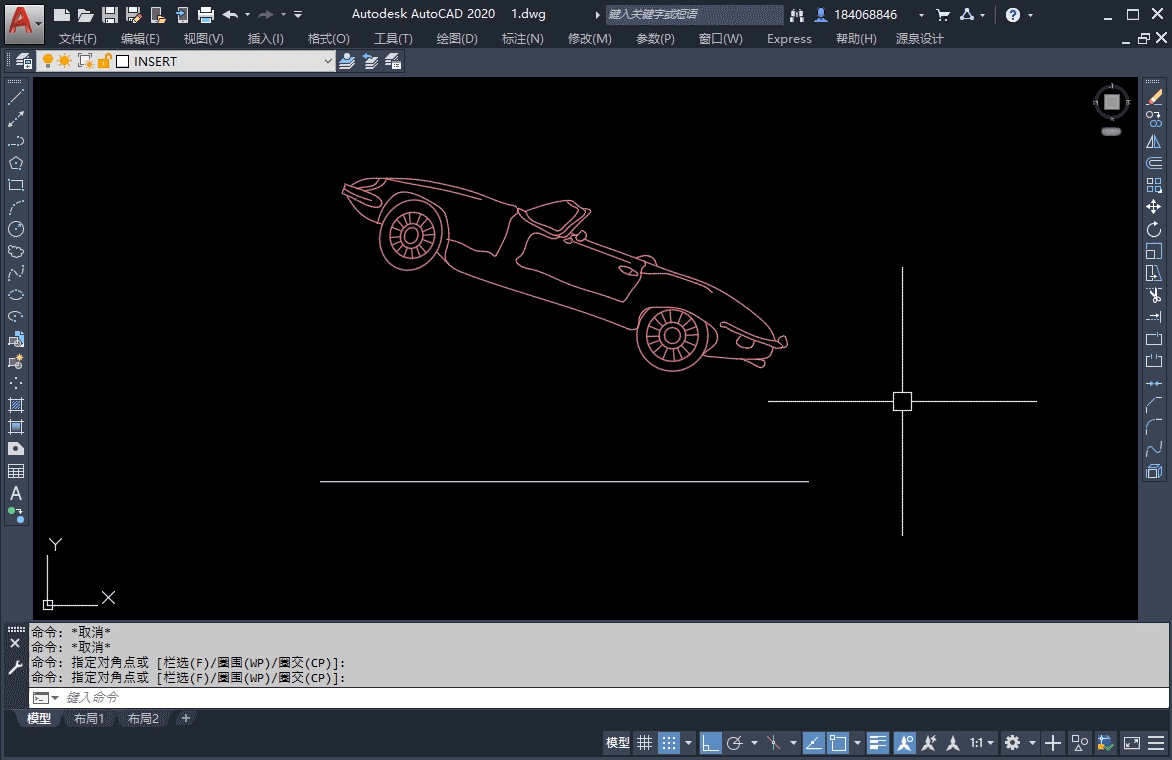This screenshot has width=1172, height=760.
Task: Click the Erase tool in modify toolbar
Action: [1154, 97]
